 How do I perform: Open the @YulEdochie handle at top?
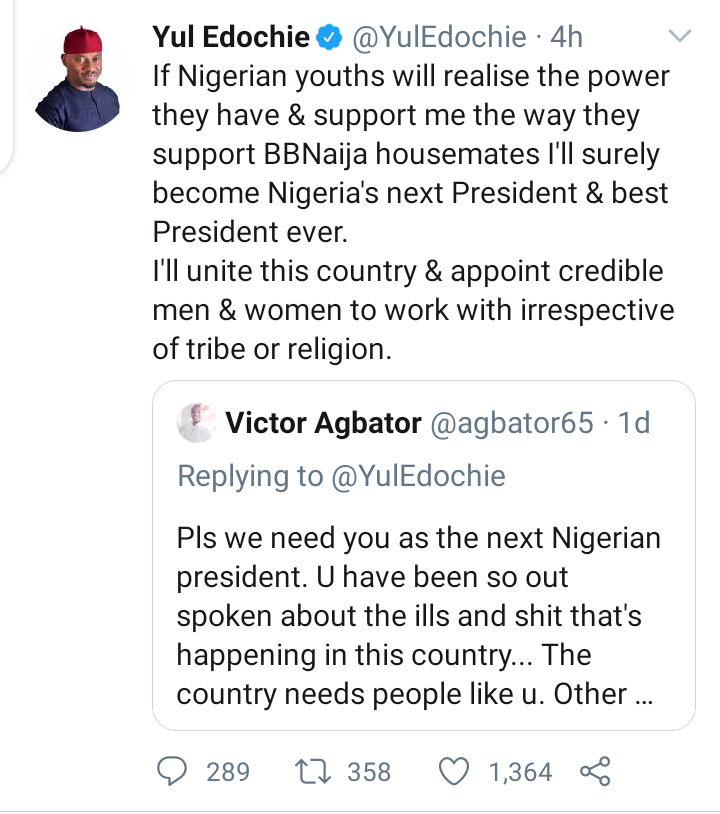pos(435,39)
